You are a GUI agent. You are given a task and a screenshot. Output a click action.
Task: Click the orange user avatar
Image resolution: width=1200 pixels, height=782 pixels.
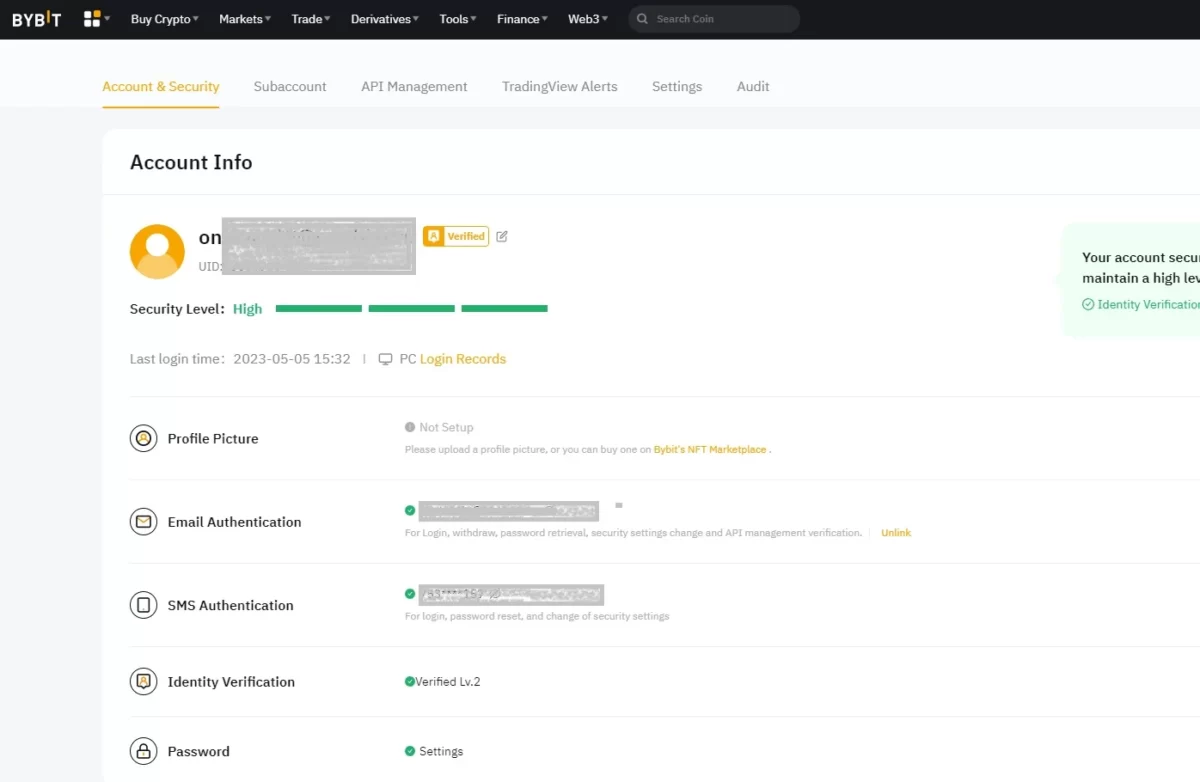pos(157,251)
